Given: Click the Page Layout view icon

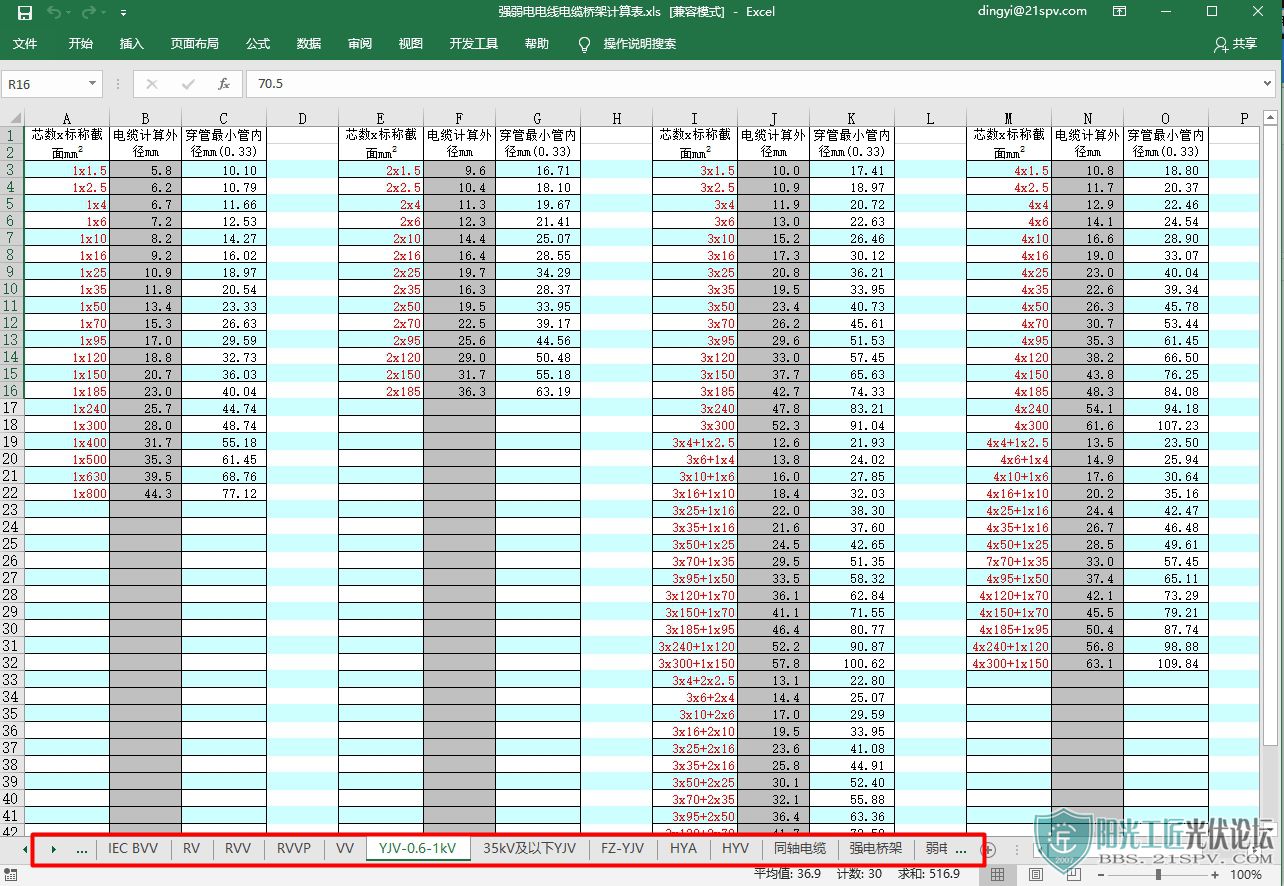Looking at the screenshot, I should pyautogui.click(x=1035, y=874).
